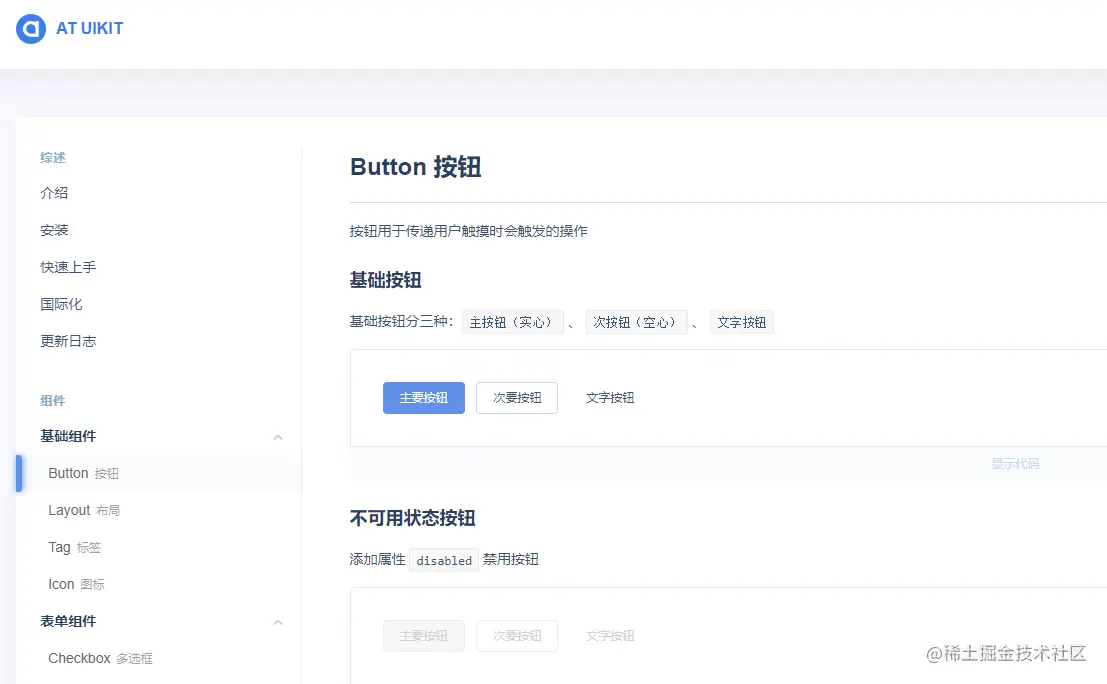Click the Button 按钮 page title
This screenshot has width=1107, height=684.
tap(416, 167)
